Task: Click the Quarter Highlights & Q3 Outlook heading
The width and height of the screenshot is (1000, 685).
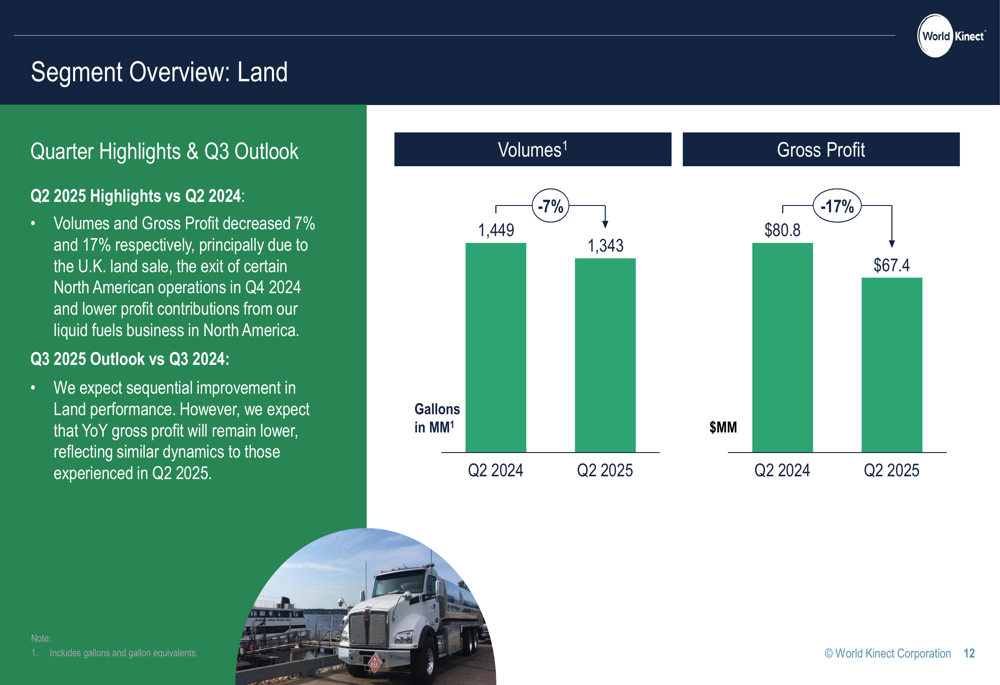Action: coord(165,152)
